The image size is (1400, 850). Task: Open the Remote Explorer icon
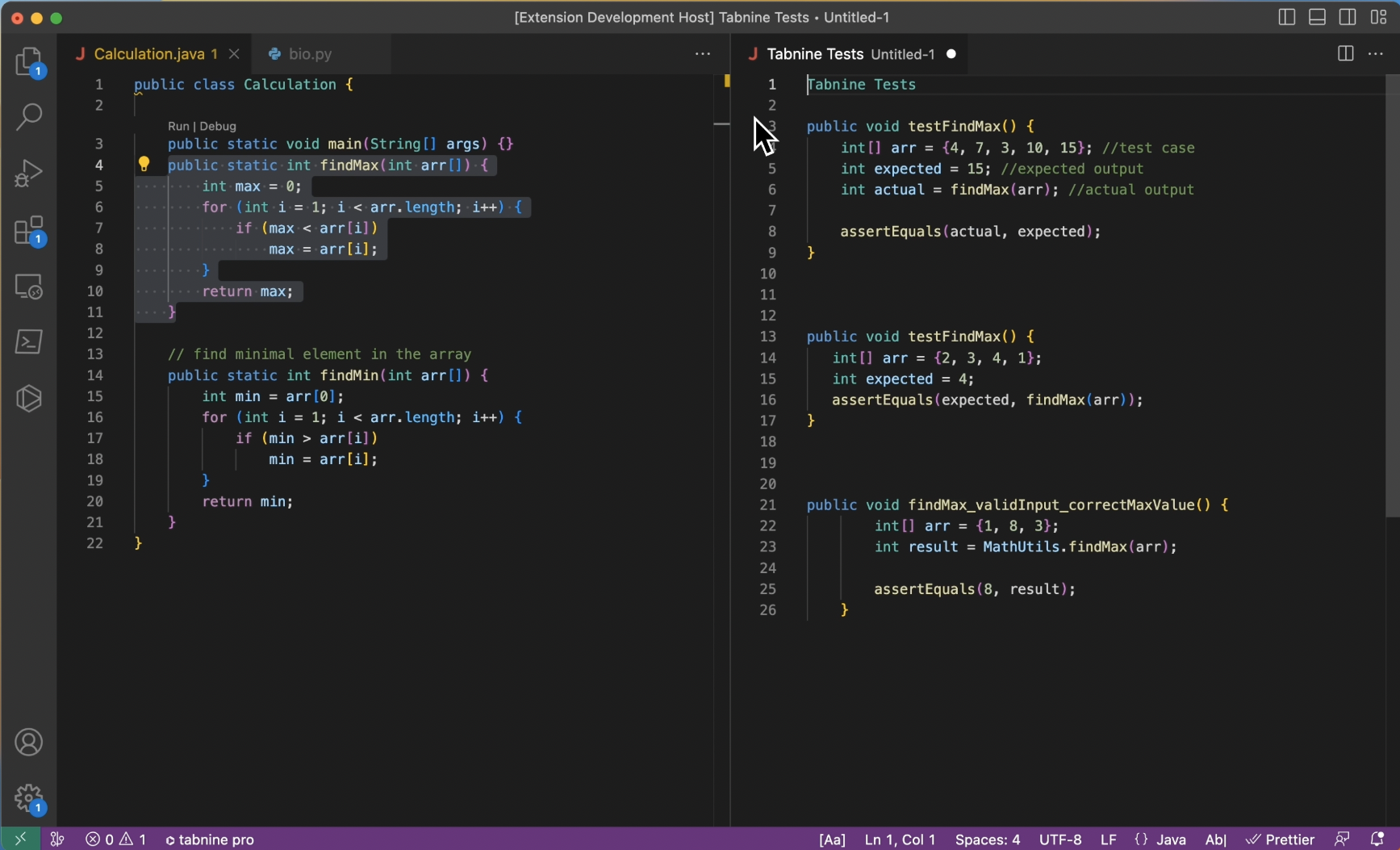point(29,287)
